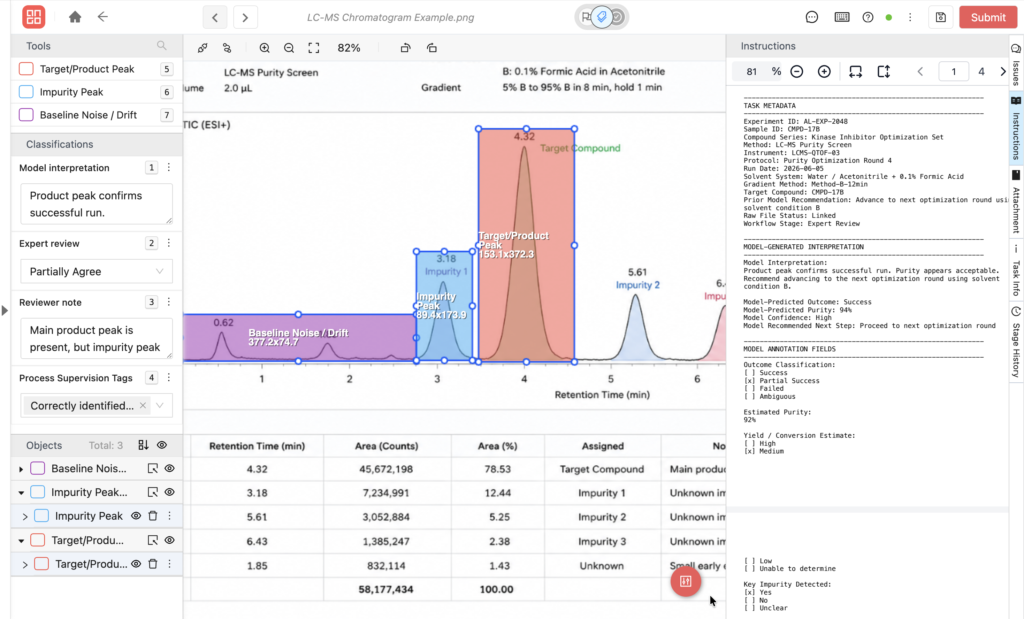Hide the Target/Product object

pyautogui.click(x=136, y=563)
